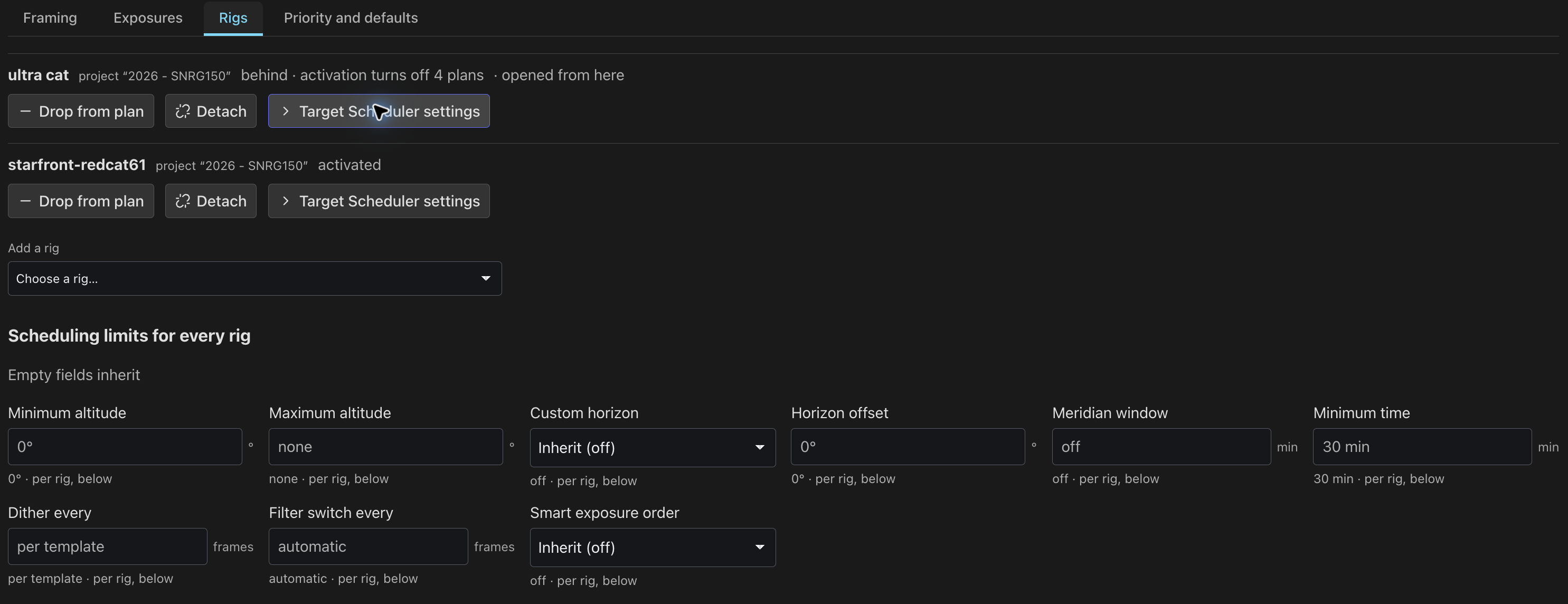This screenshot has width=1568, height=604.
Task: Open the Exposures tab
Action: pos(148,17)
